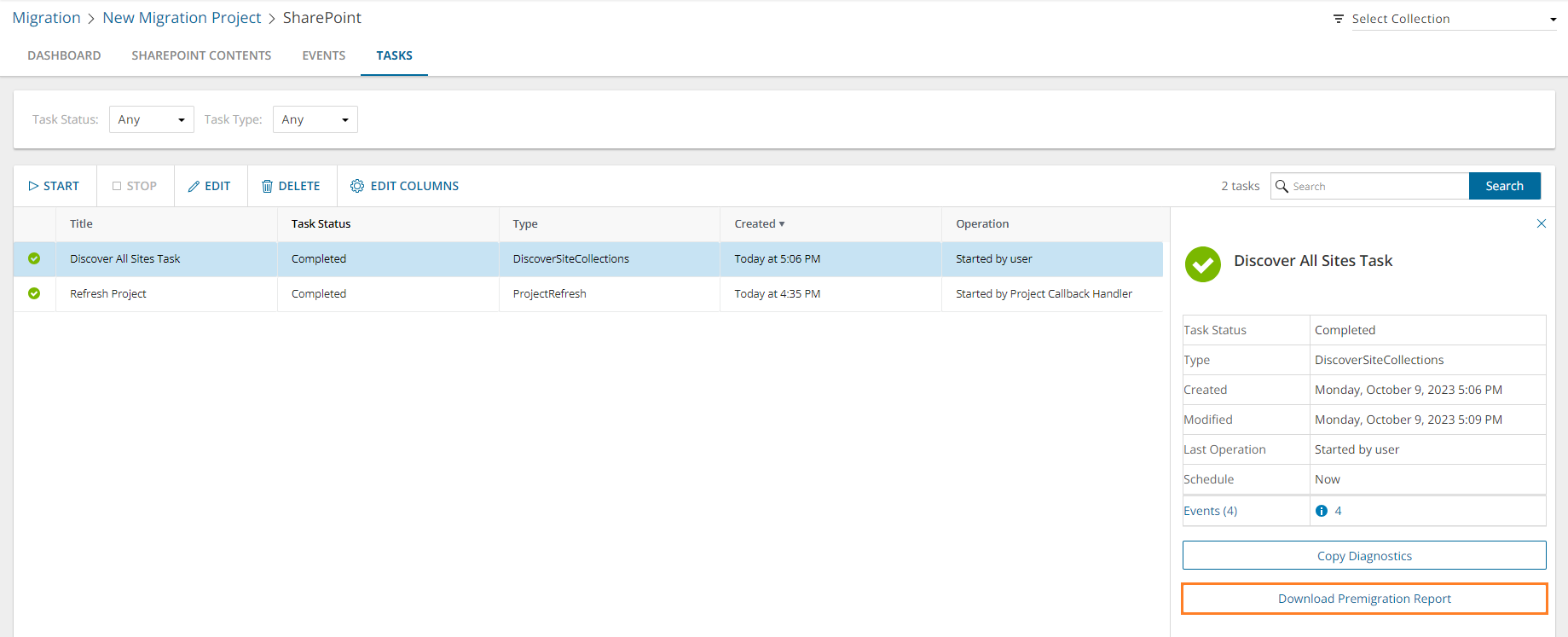Click the EDIT COLUMNS gear icon
Image resolution: width=1568 pixels, height=637 pixels.
(357, 186)
